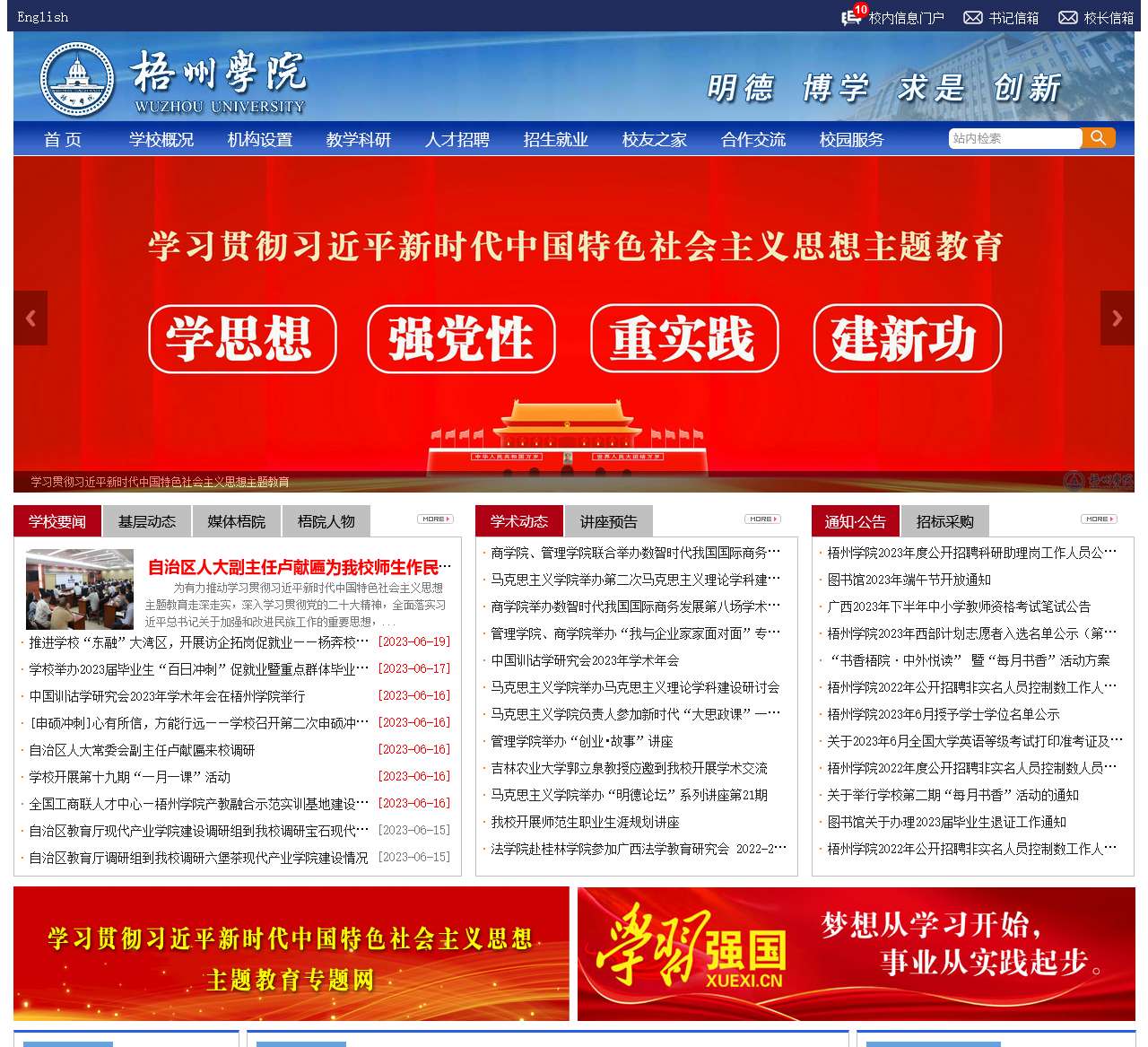Image resolution: width=1148 pixels, height=1047 pixels.
Task: Show next banner slide arrow
Action: (x=1118, y=318)
